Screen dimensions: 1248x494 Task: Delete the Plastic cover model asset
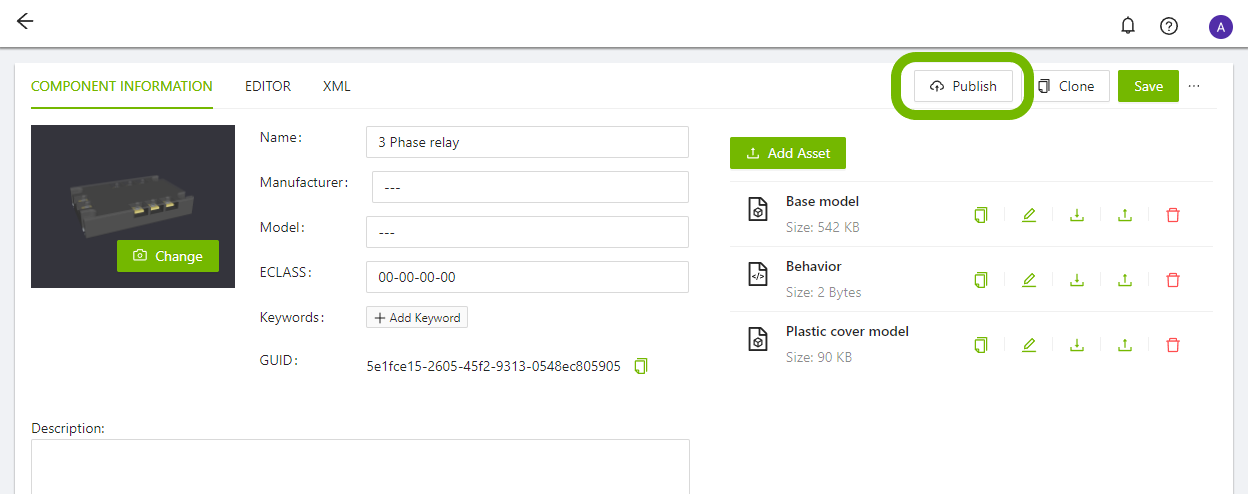click(1173, 345)
